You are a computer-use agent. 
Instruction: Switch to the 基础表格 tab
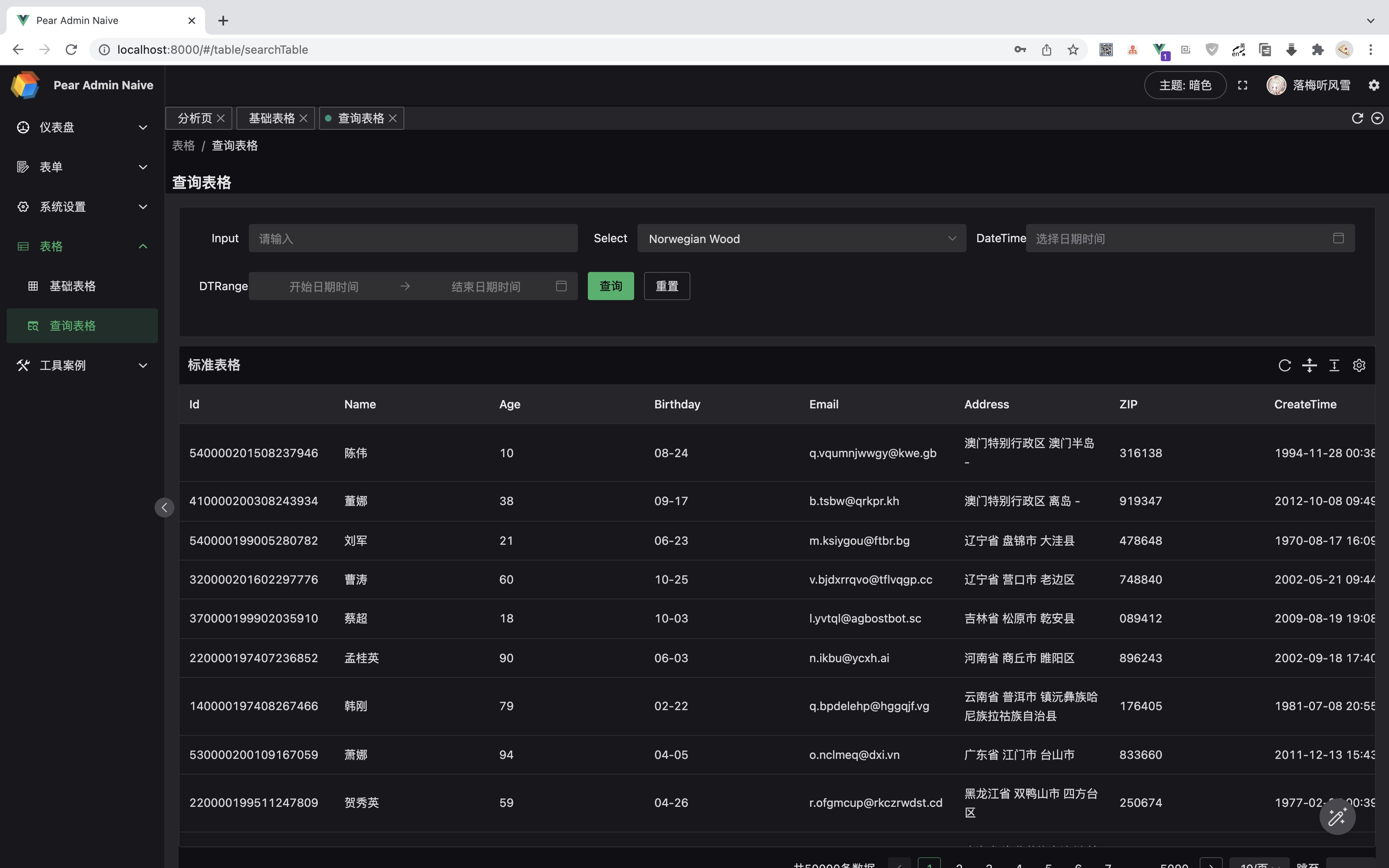tap(271, 118)
